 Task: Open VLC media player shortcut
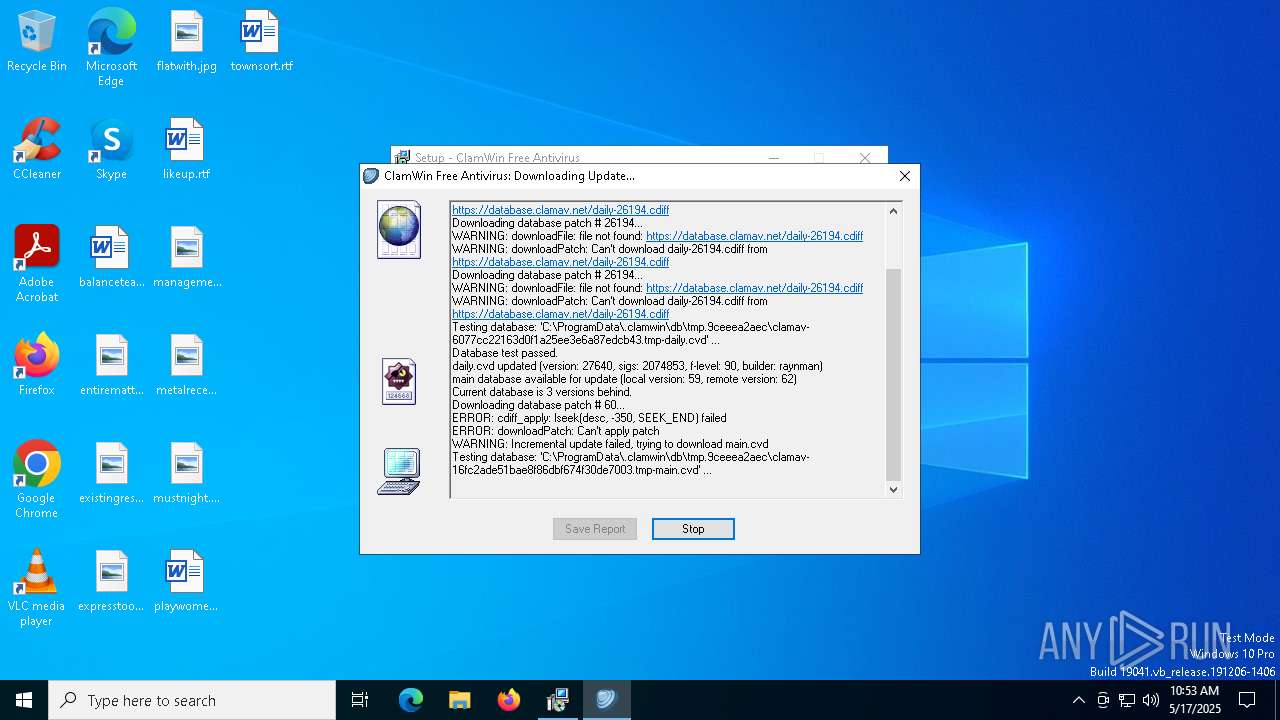[x=37, y=589]
